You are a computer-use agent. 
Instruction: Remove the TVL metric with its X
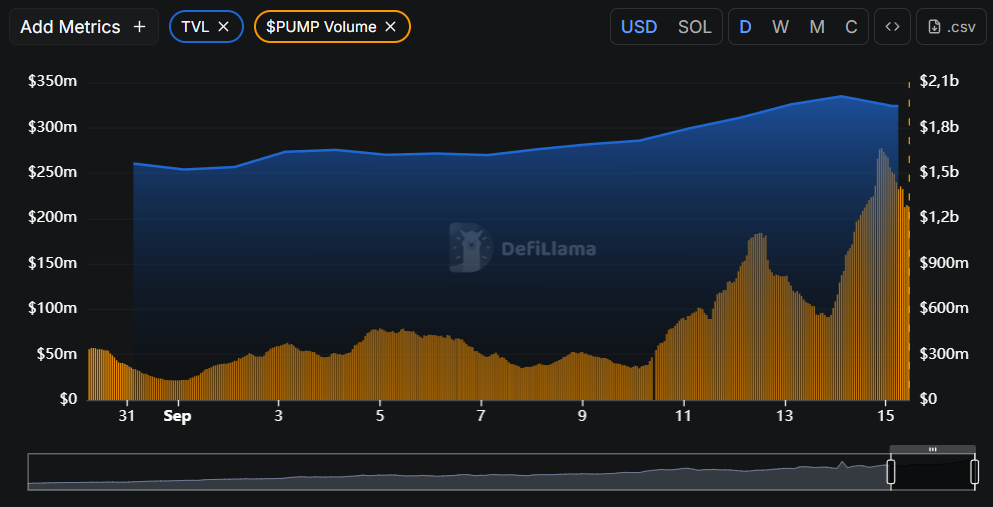(224, 27)
